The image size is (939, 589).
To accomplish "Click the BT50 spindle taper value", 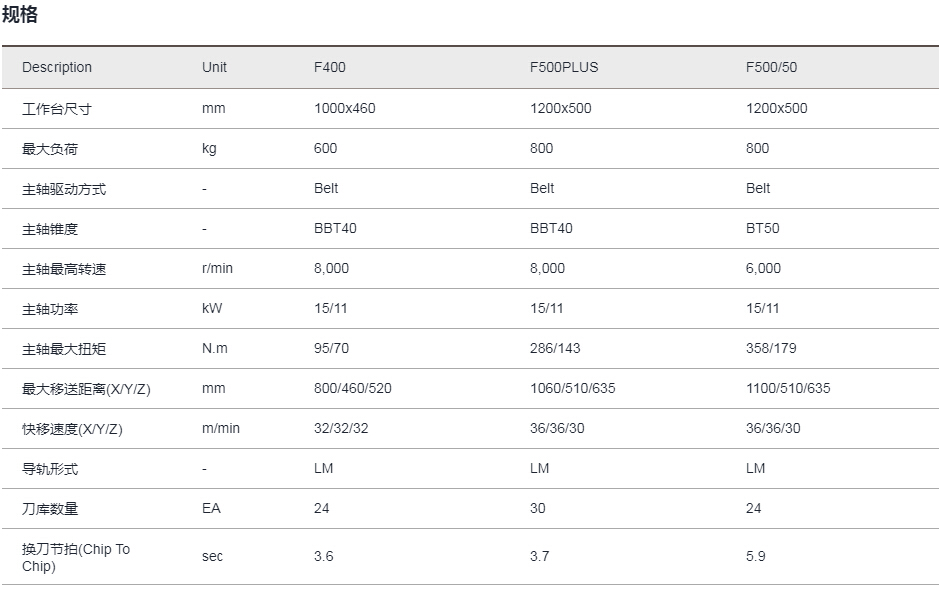I will point(762,229).
